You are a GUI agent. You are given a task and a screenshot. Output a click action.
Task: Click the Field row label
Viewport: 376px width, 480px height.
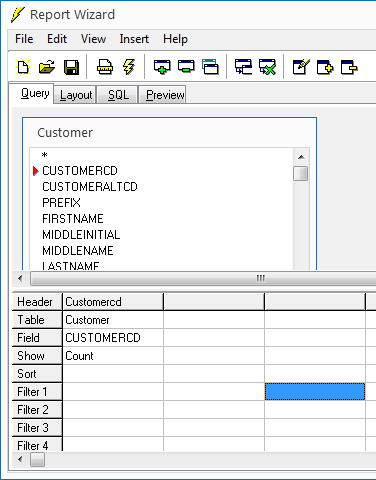point(37,338)
